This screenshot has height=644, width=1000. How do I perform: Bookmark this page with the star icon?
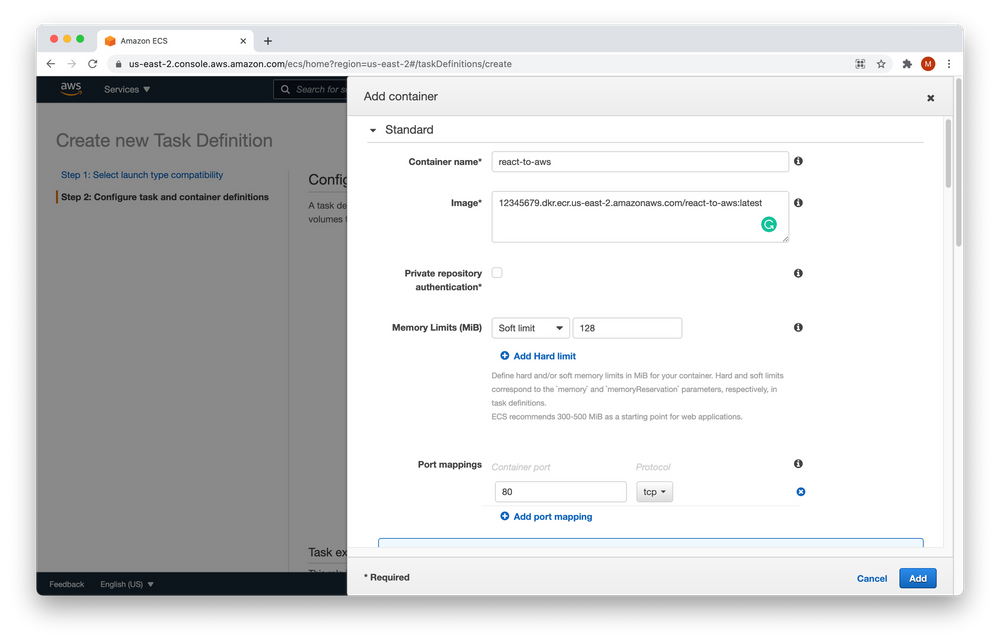[881, 64]
